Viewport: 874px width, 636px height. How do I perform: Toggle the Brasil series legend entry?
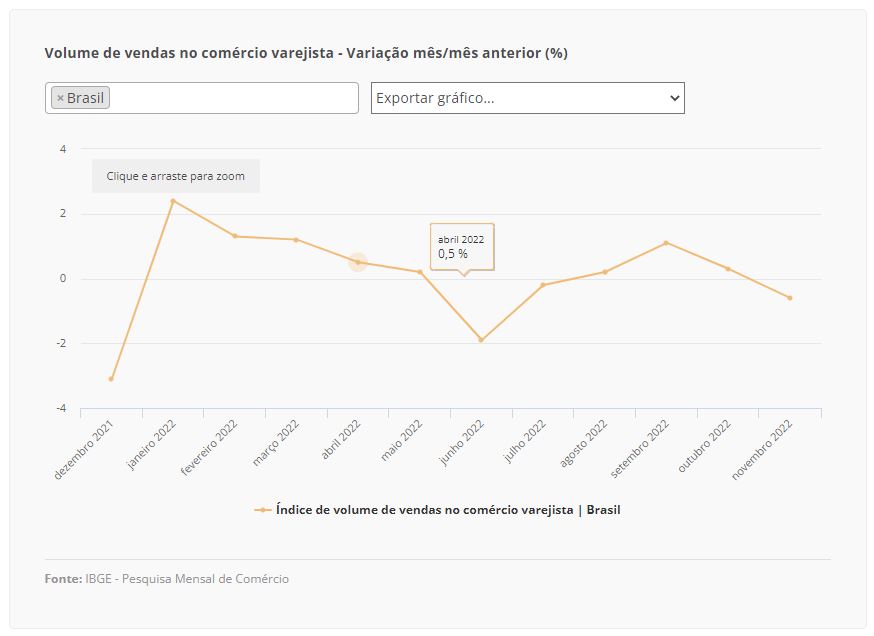[x=437, y=510]
